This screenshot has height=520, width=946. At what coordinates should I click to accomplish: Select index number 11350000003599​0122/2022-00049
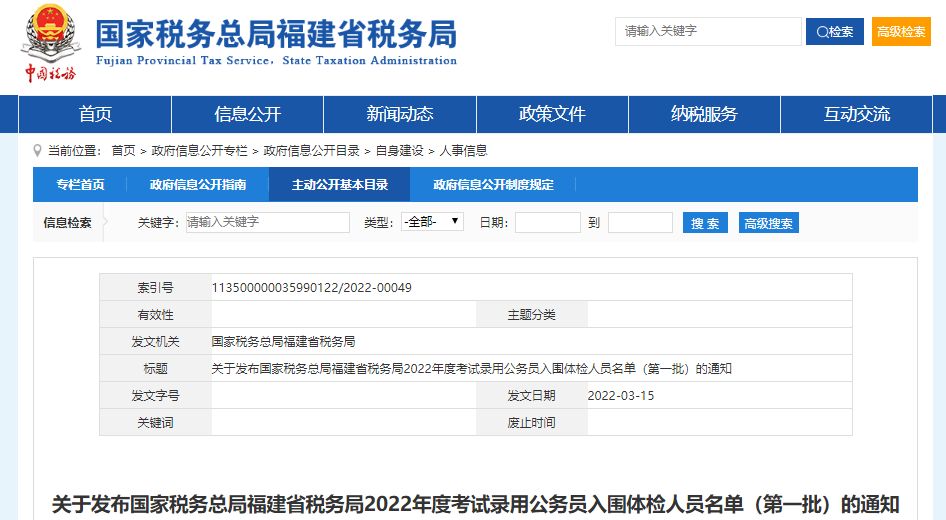click(x=311, y=288)
